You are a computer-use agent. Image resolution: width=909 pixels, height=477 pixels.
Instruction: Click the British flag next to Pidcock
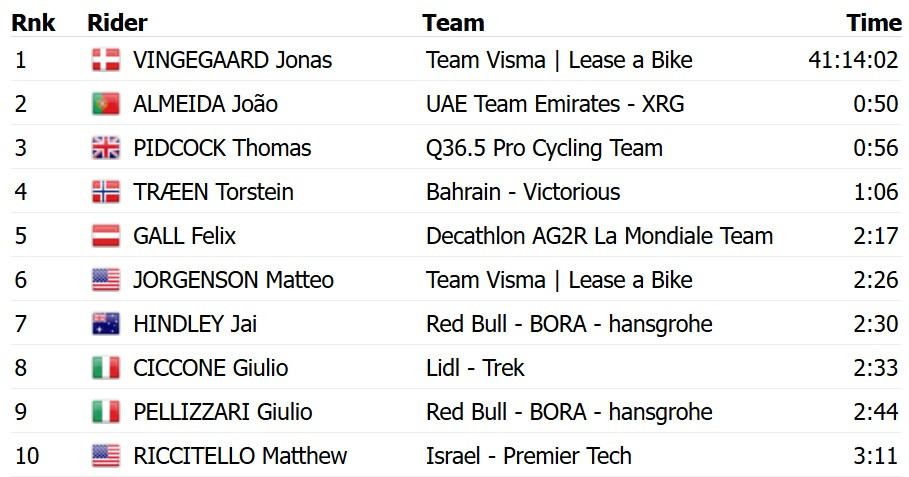pos(106,148)
